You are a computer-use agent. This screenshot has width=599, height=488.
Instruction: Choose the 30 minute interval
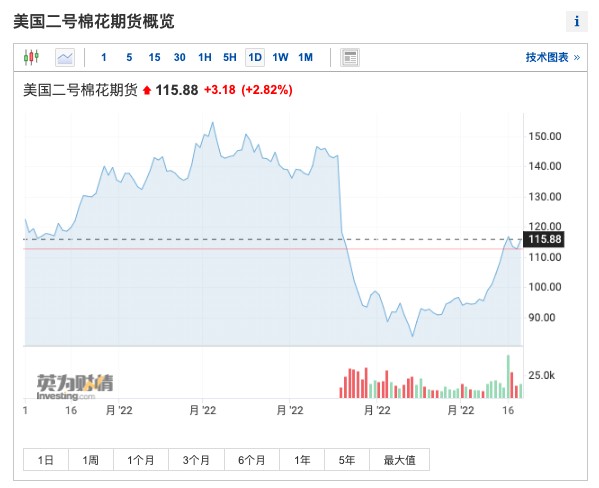coord(180,57)
